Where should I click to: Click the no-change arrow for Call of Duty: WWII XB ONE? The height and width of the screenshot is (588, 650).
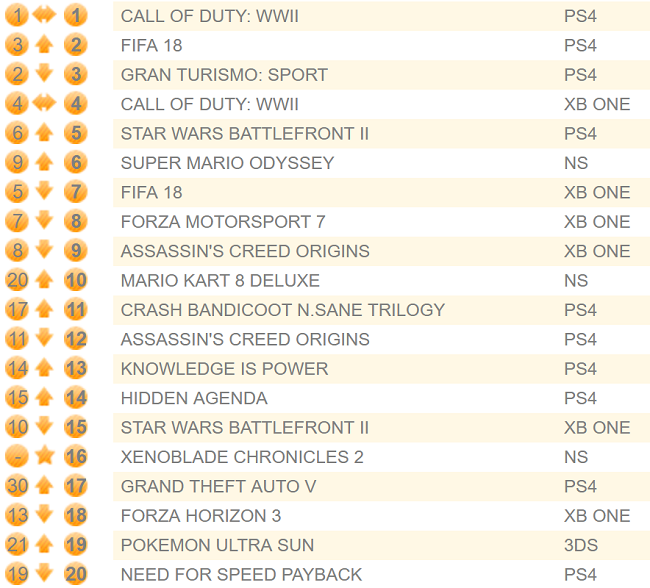[44, 104]
